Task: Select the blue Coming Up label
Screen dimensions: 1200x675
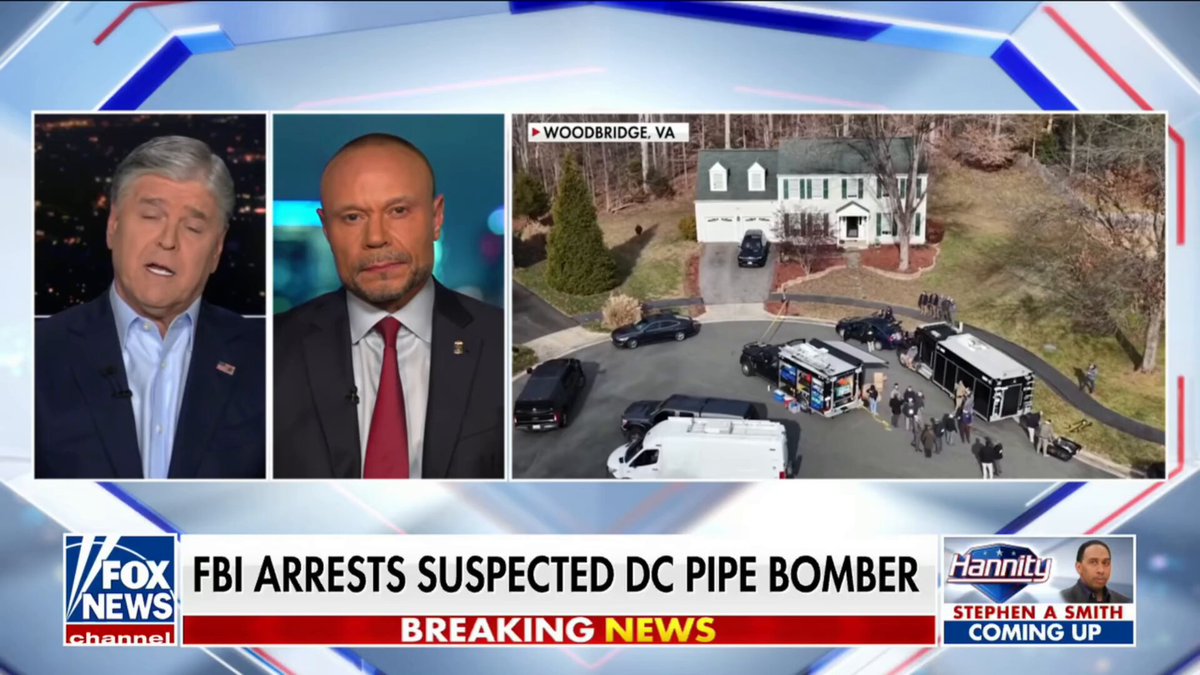Action: coord(1038,633)
